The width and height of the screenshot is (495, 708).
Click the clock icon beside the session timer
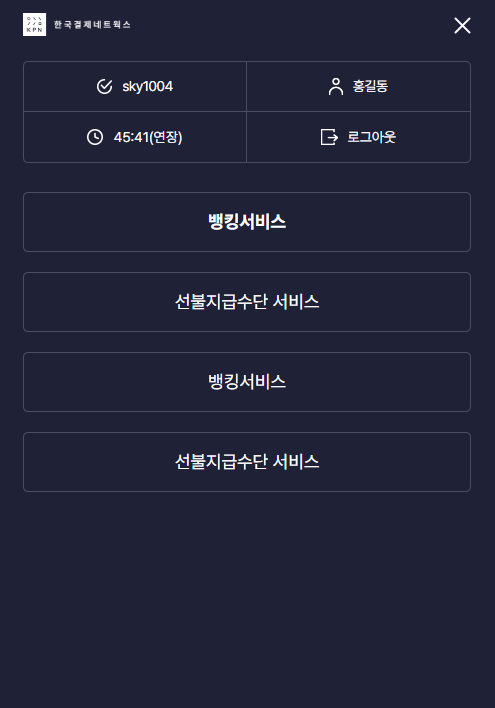pyautogui.click(x=95, y=137)
